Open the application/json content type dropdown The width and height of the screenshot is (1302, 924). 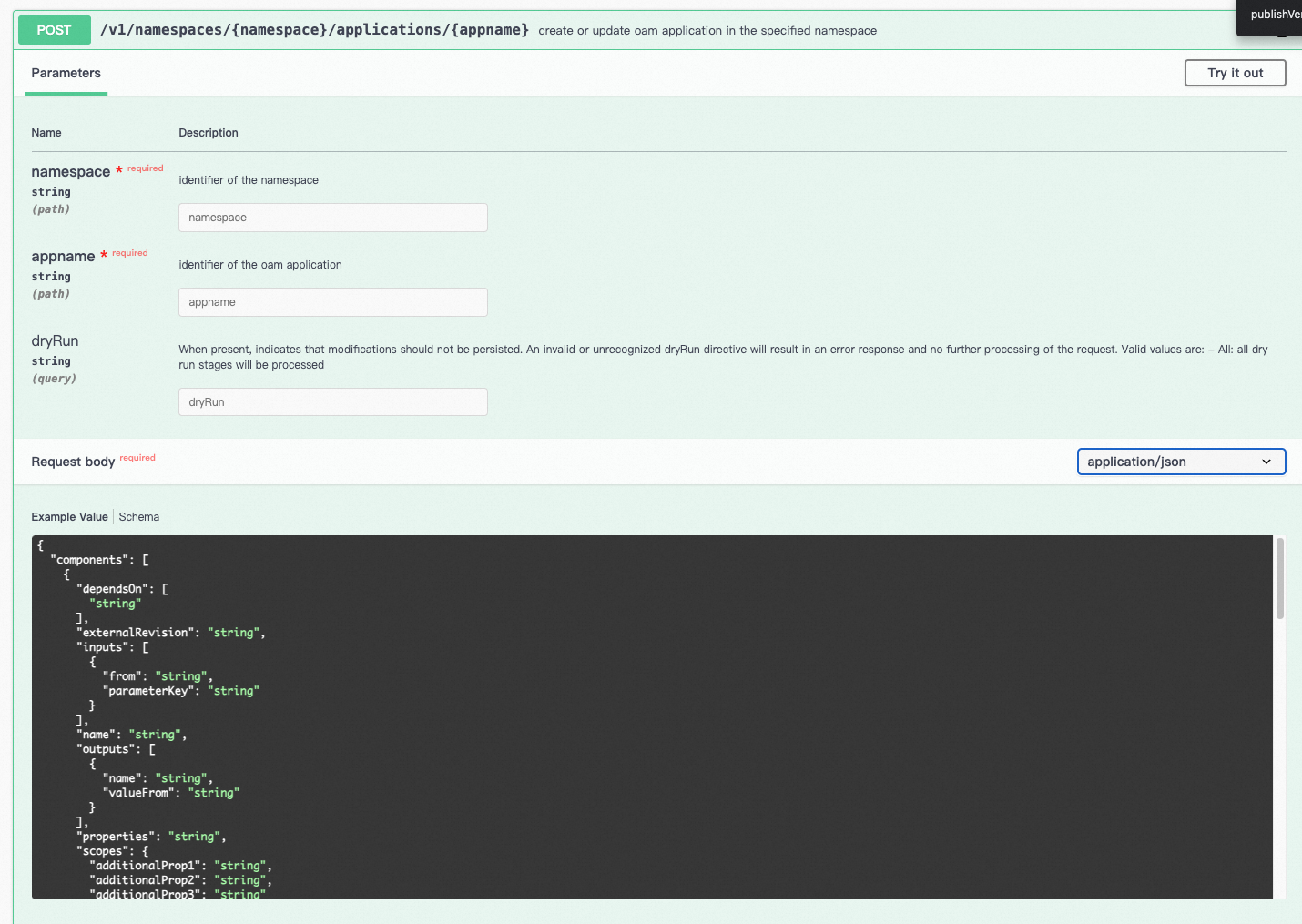[x=1180, y=462]
